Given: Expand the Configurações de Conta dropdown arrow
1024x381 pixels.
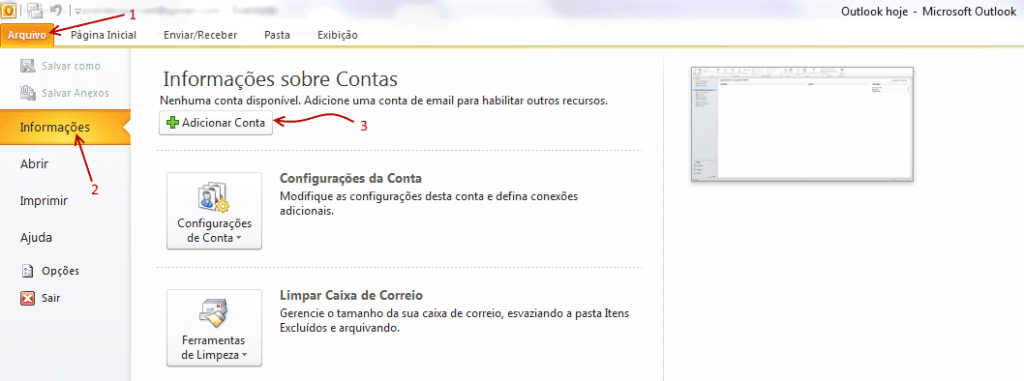Looking at the screenshot, I should (238, 239).
